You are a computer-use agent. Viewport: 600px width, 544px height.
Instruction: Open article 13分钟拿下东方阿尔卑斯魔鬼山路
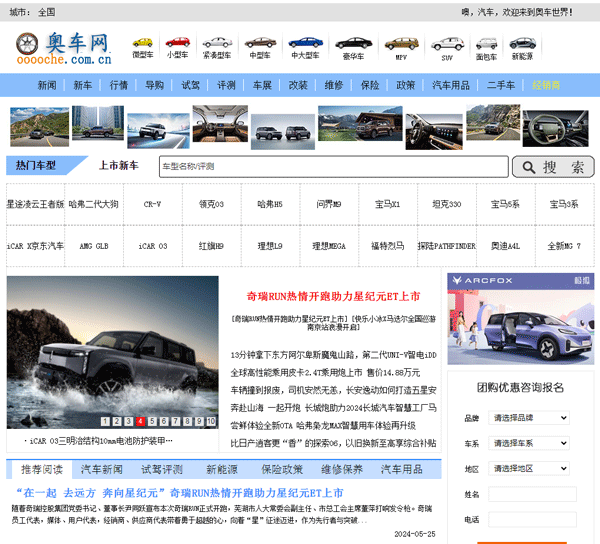point(333,355)
